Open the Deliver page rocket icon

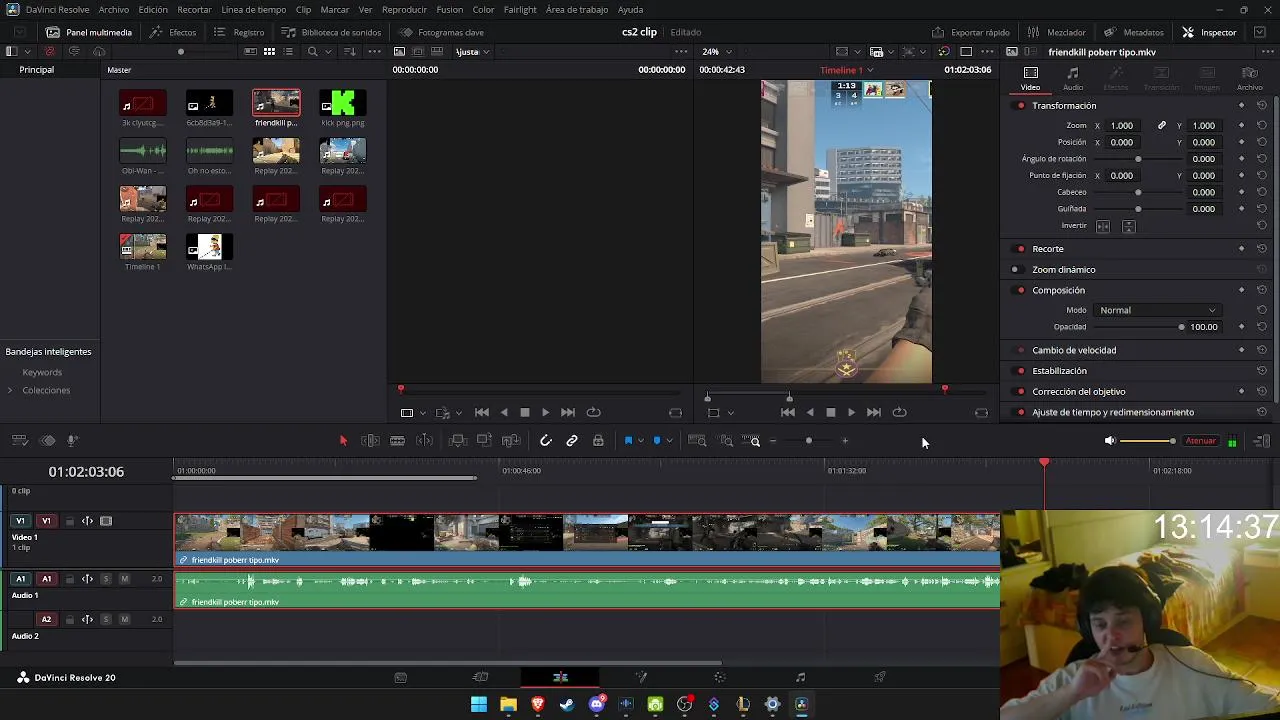[x=880, y=677]
